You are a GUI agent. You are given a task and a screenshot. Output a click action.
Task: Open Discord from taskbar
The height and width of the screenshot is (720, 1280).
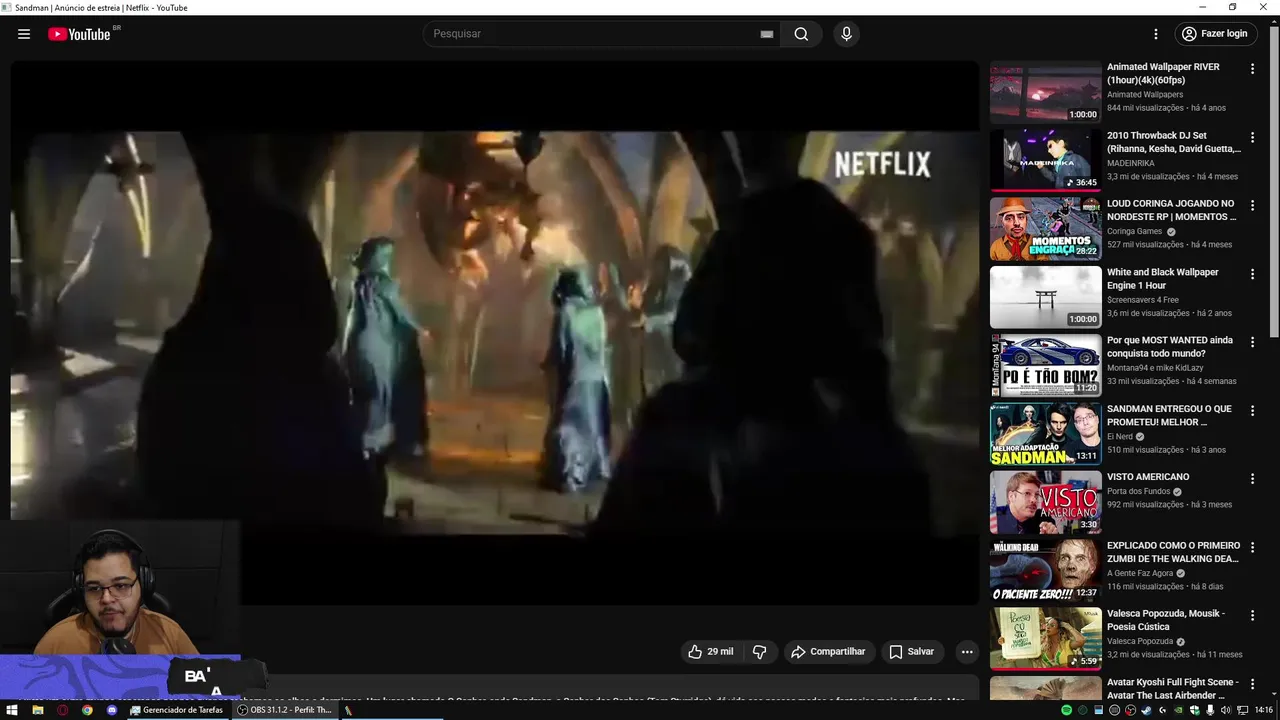pyautogui.click(x=112, y=710)
